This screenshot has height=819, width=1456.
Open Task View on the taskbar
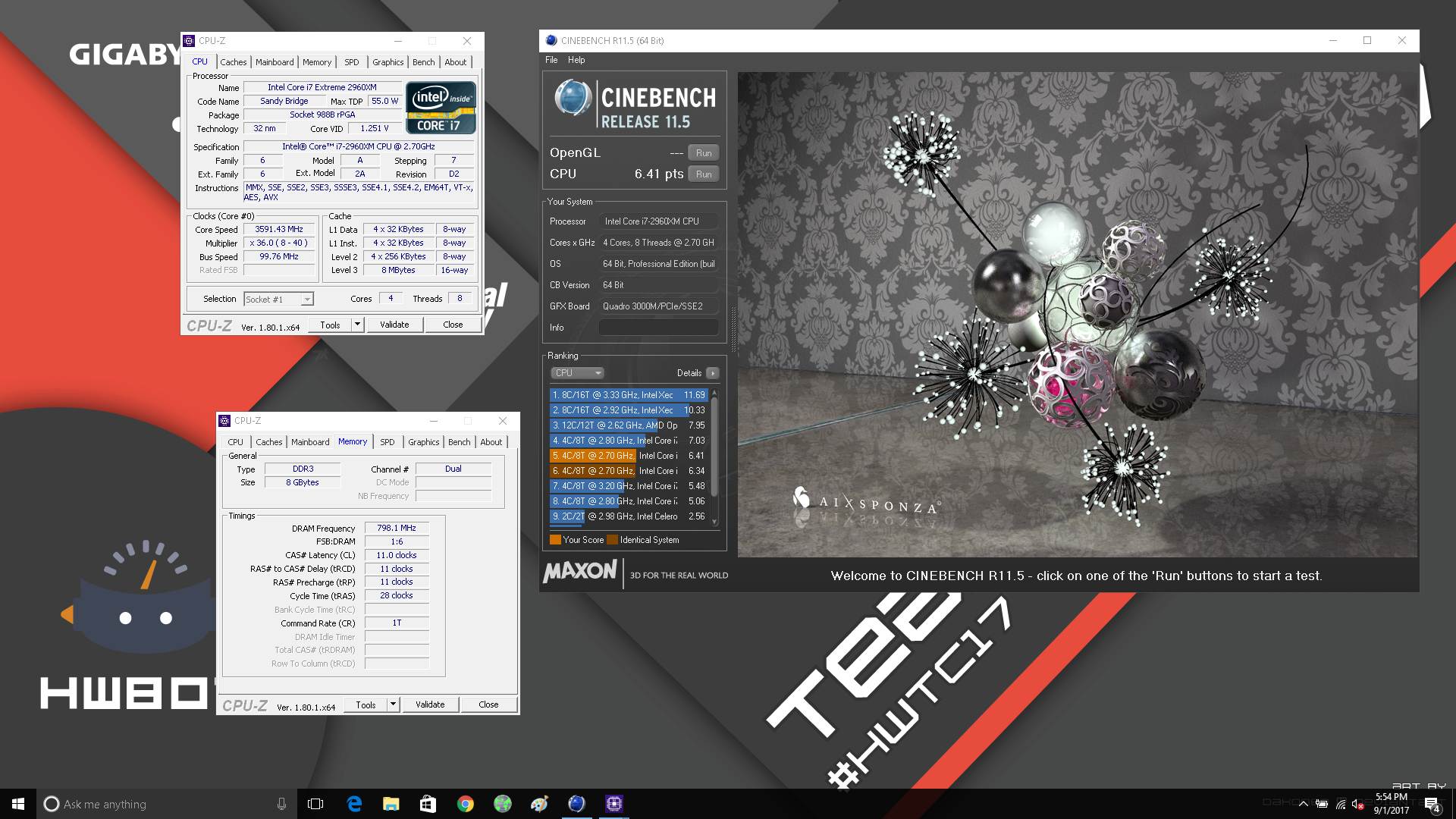tap(315, 804)
